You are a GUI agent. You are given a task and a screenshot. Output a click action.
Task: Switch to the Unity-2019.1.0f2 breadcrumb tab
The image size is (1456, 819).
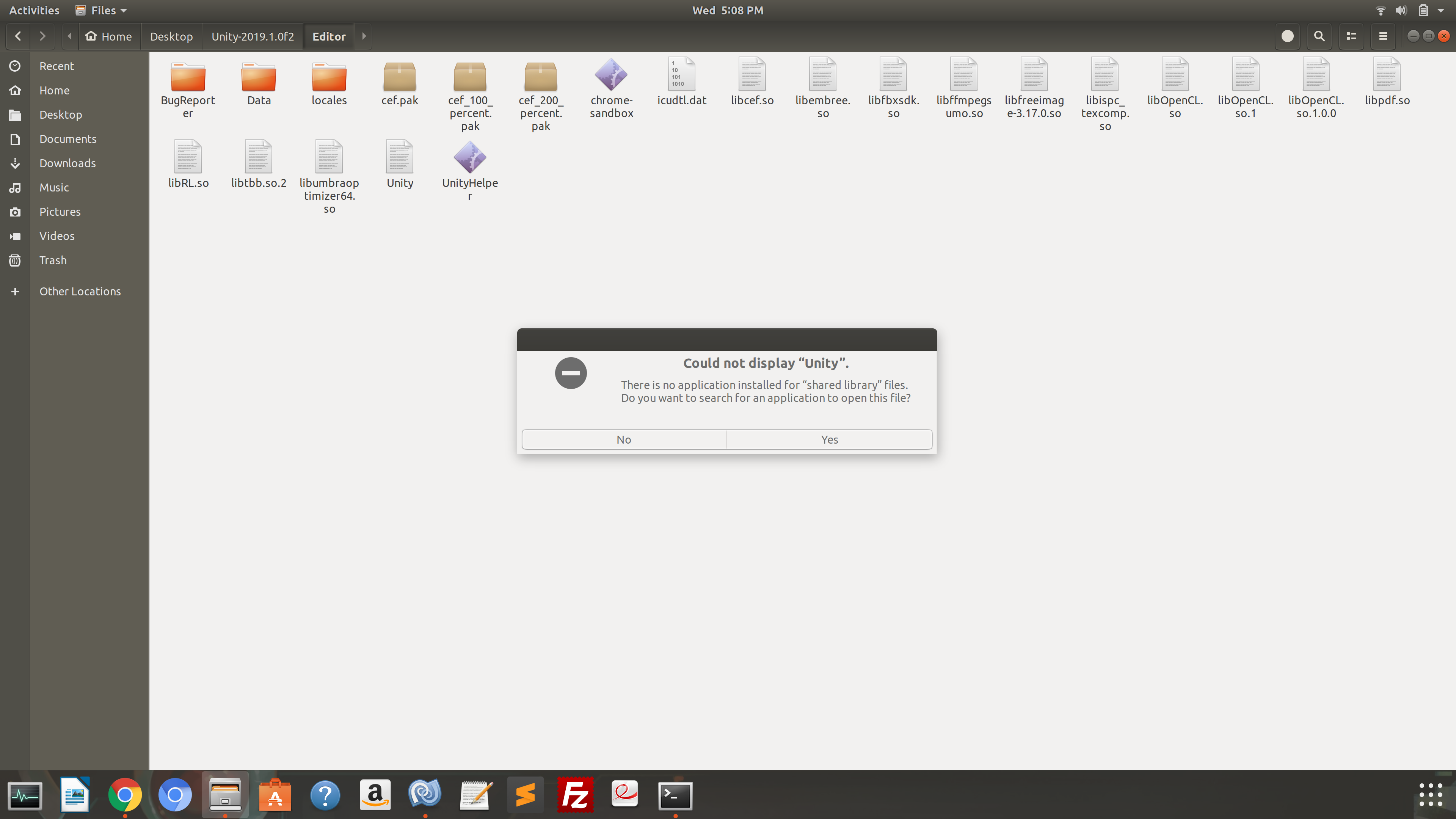253,36
